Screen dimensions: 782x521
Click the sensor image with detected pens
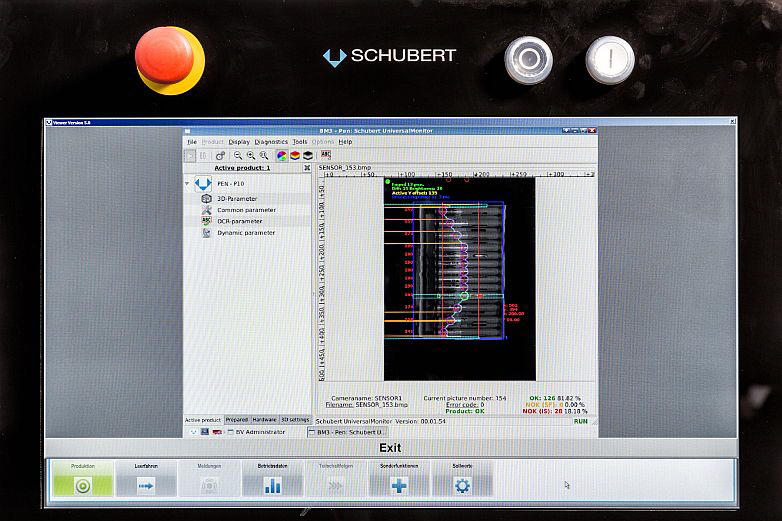point(459,279)
